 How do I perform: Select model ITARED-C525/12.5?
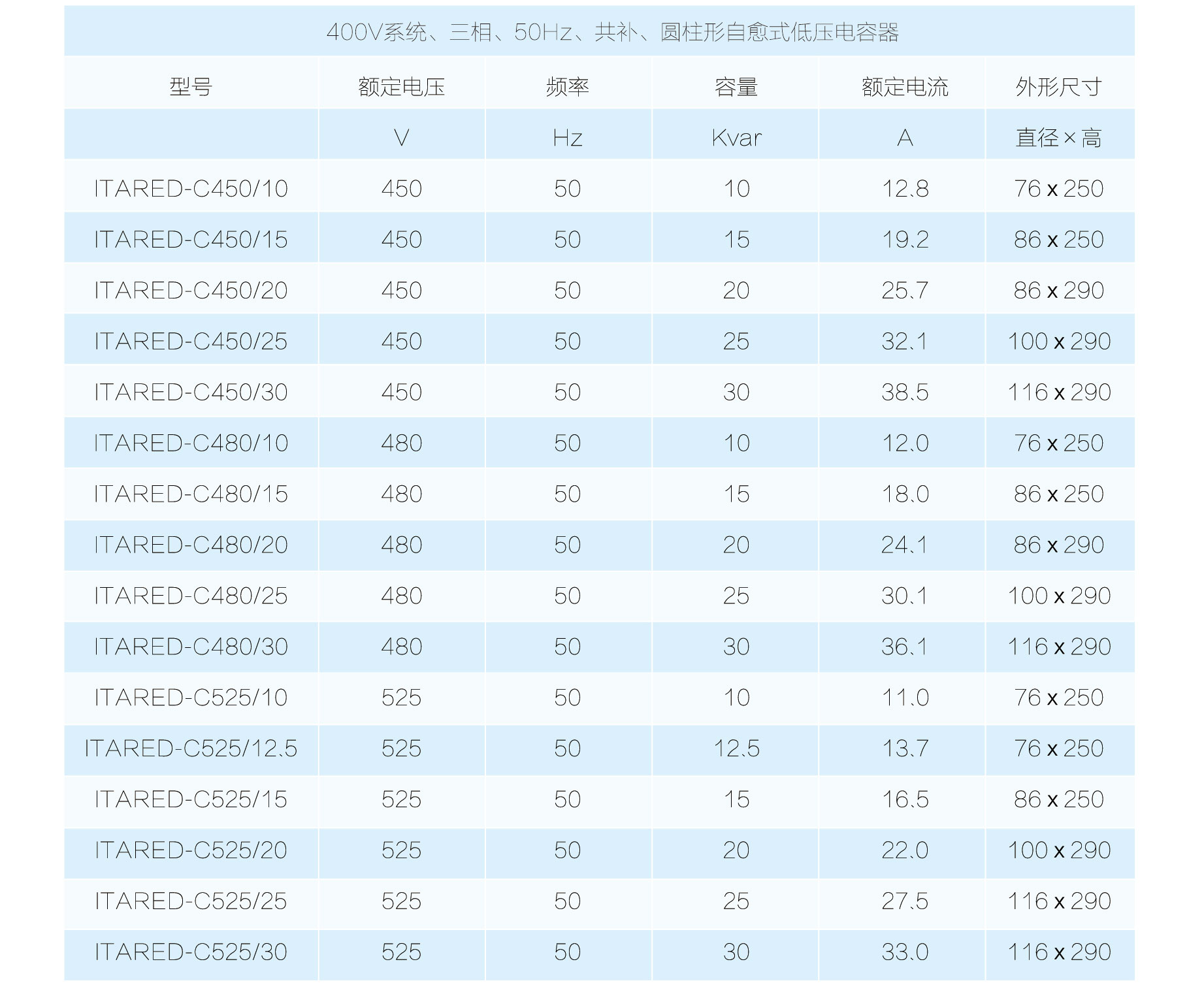point(191,749)
